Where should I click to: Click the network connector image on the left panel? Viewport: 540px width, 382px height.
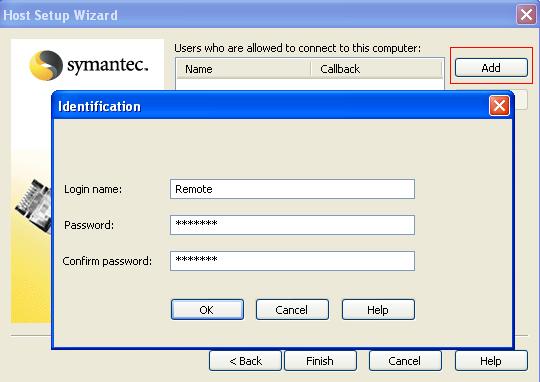[x=34, y=206]
